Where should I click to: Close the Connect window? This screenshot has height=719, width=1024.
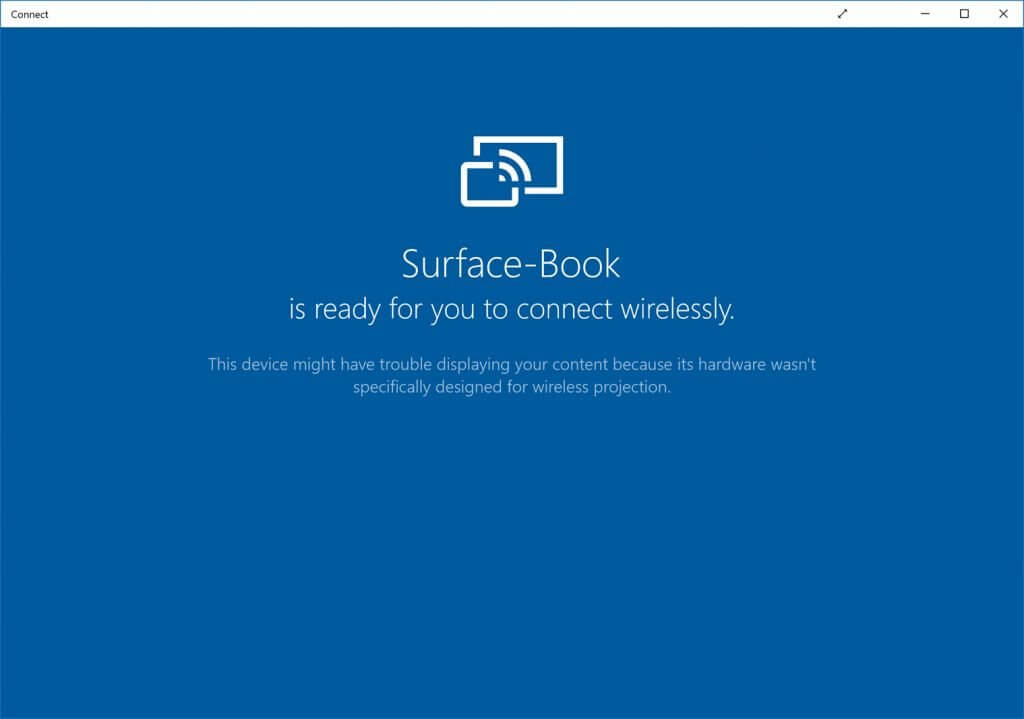[1003, 14]
